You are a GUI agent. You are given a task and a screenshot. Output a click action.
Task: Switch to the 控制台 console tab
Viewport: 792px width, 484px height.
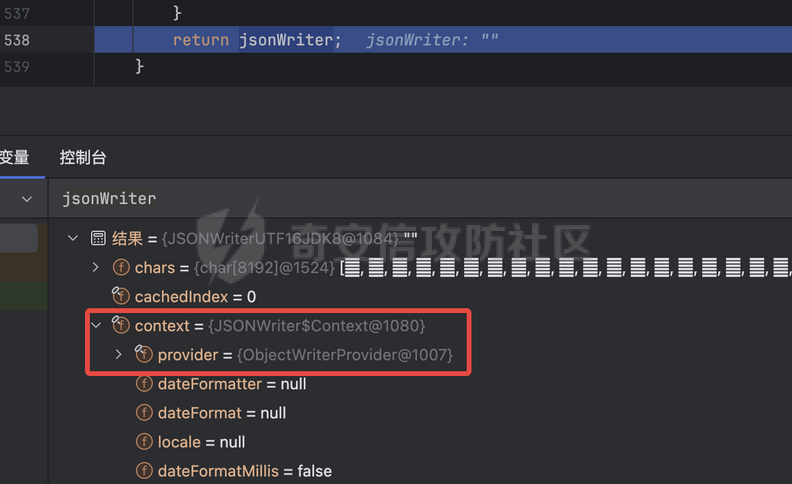click(x=83, y=157)
